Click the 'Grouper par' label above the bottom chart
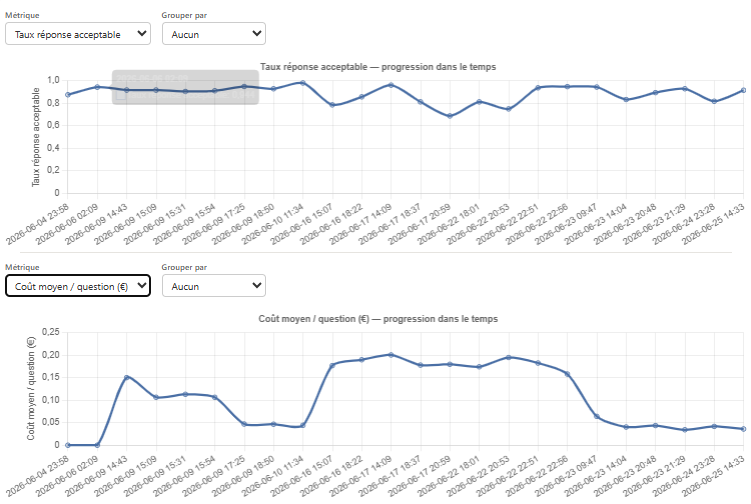Image resolution: width=751 pixels, height=504 pixels. pos(184,267)
